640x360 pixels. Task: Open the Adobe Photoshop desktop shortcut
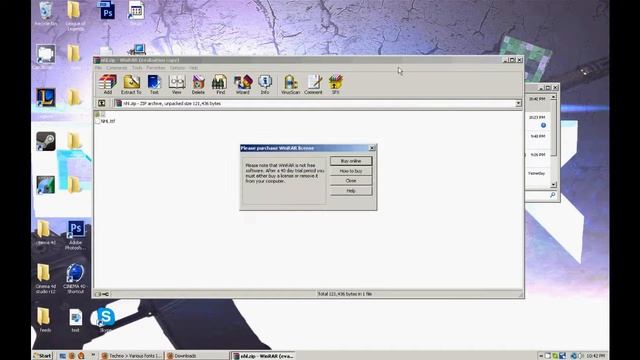[x=76, y=236]
